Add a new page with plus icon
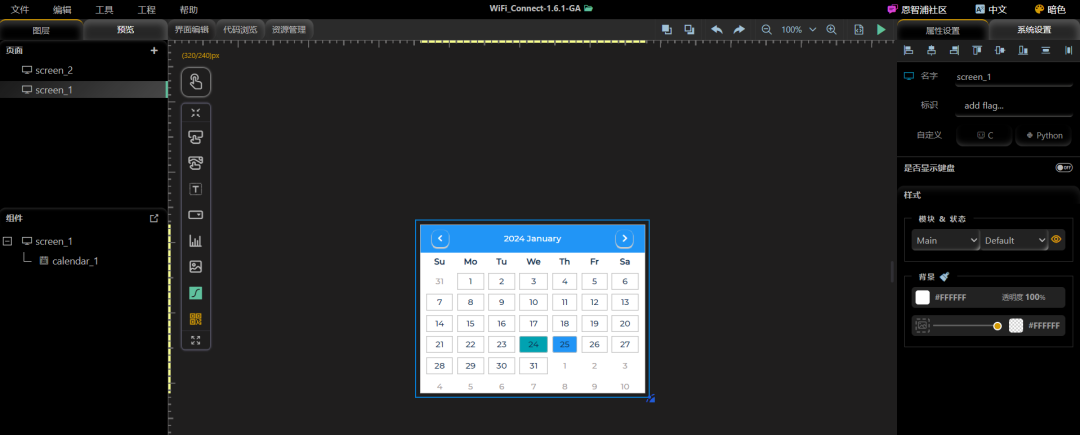This screenshot has width=1080, height=435. [x=154, y=50]
